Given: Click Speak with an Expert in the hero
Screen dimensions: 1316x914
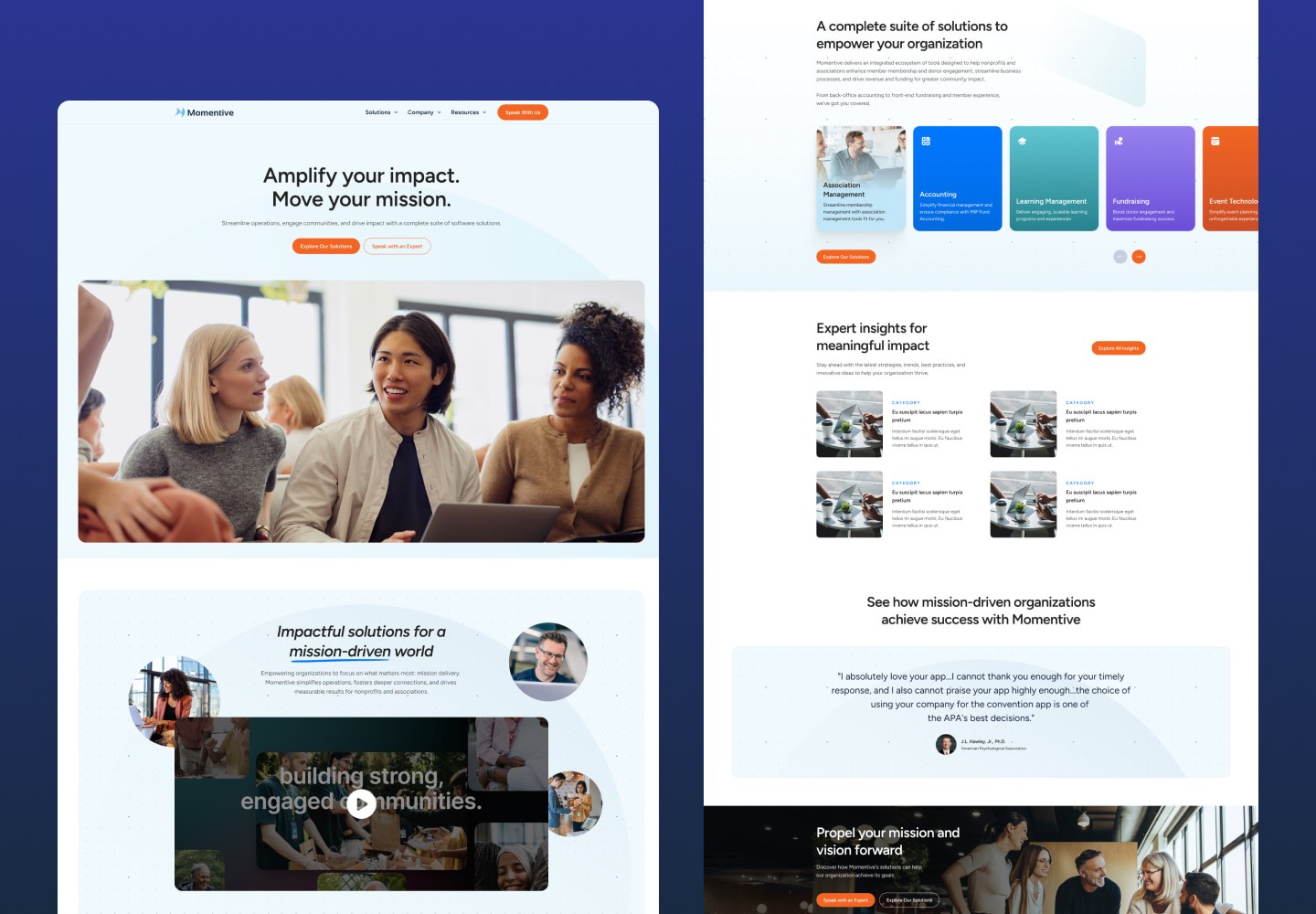Looking at the screenshot, I should point(397,246).
